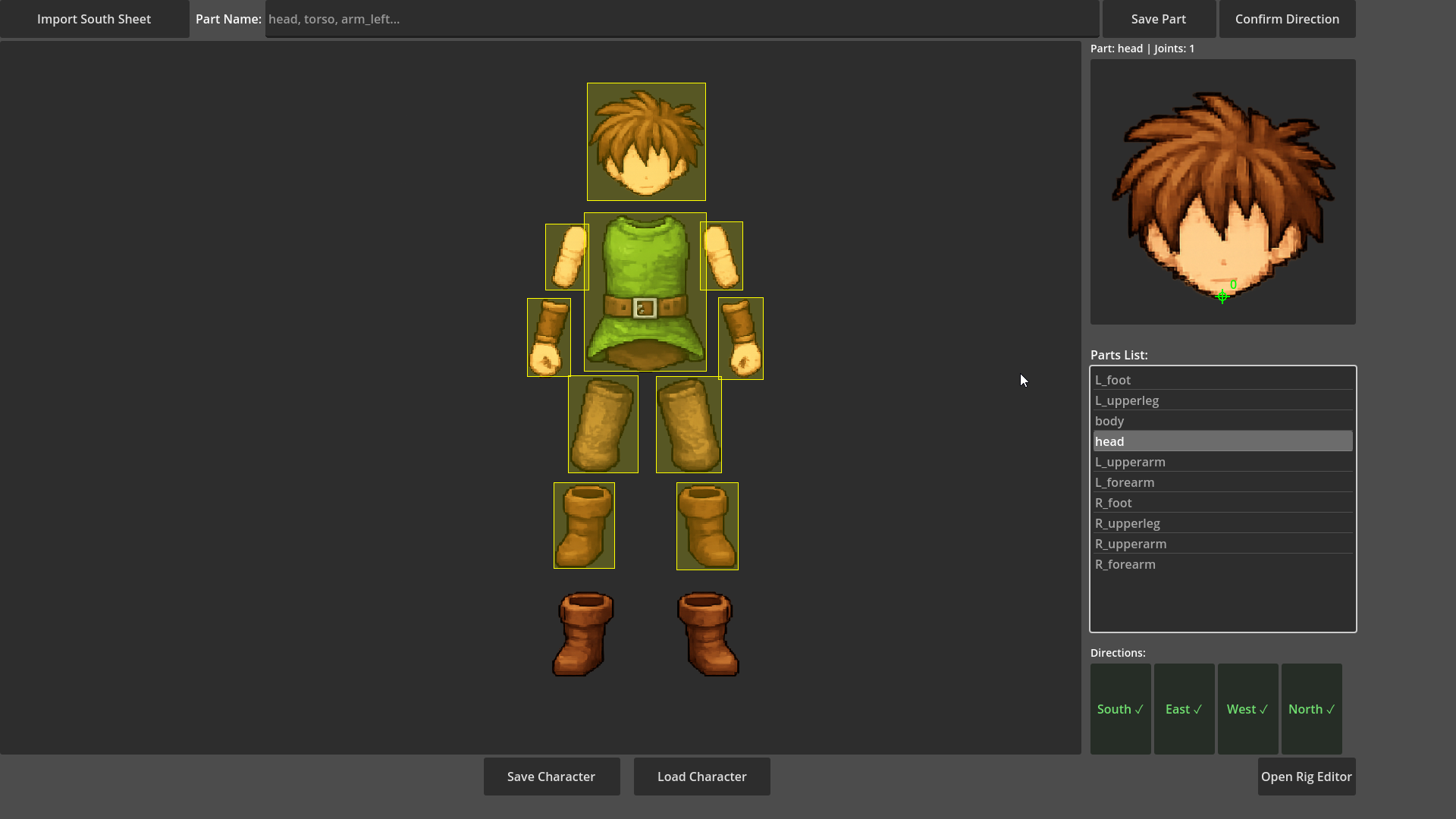Click Import South Sheet button
Image resolution: width=1456 pixels, height=819 pixels.
click(x=94, y=19)
